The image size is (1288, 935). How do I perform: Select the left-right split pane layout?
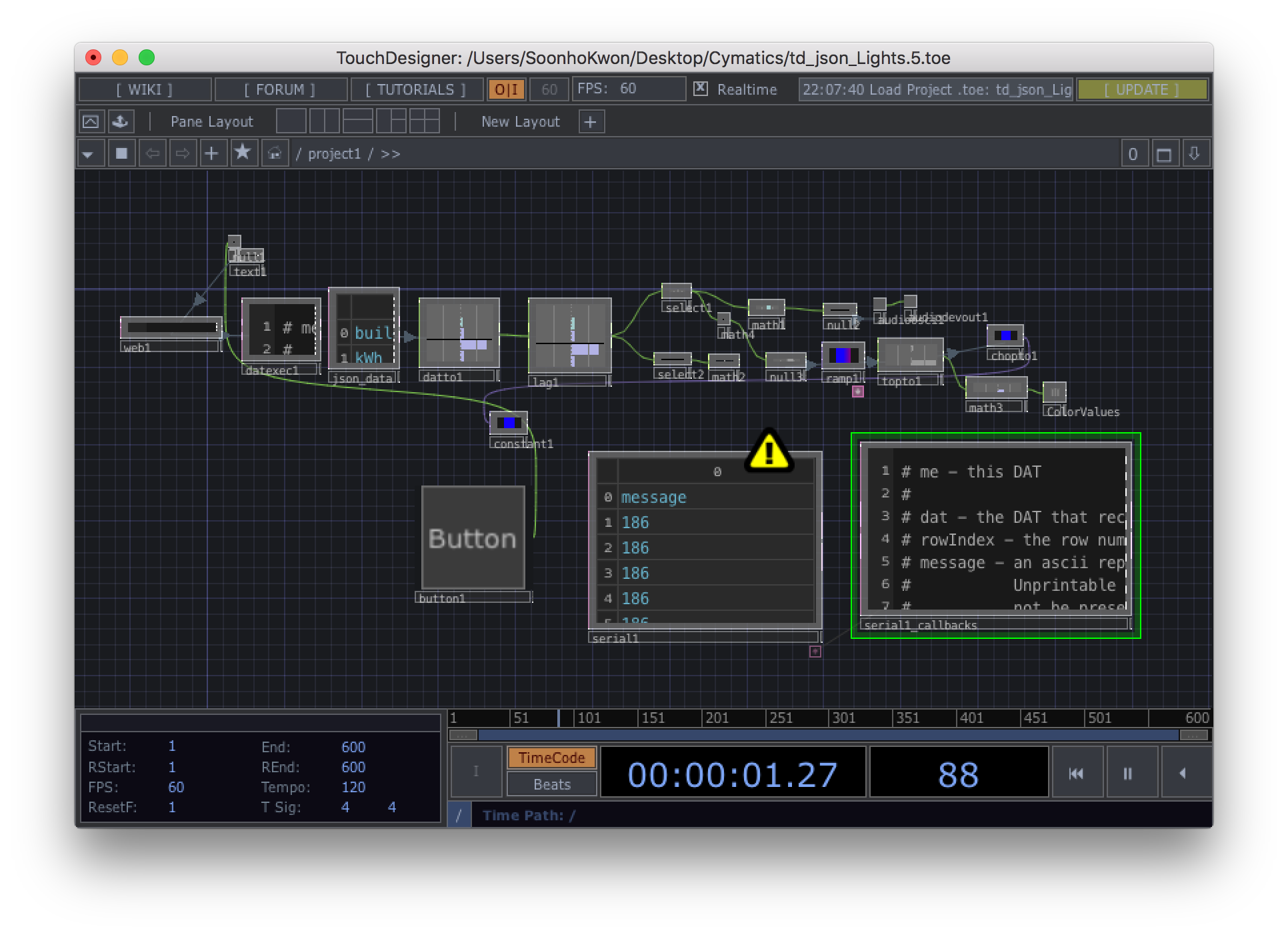[325, 121]
